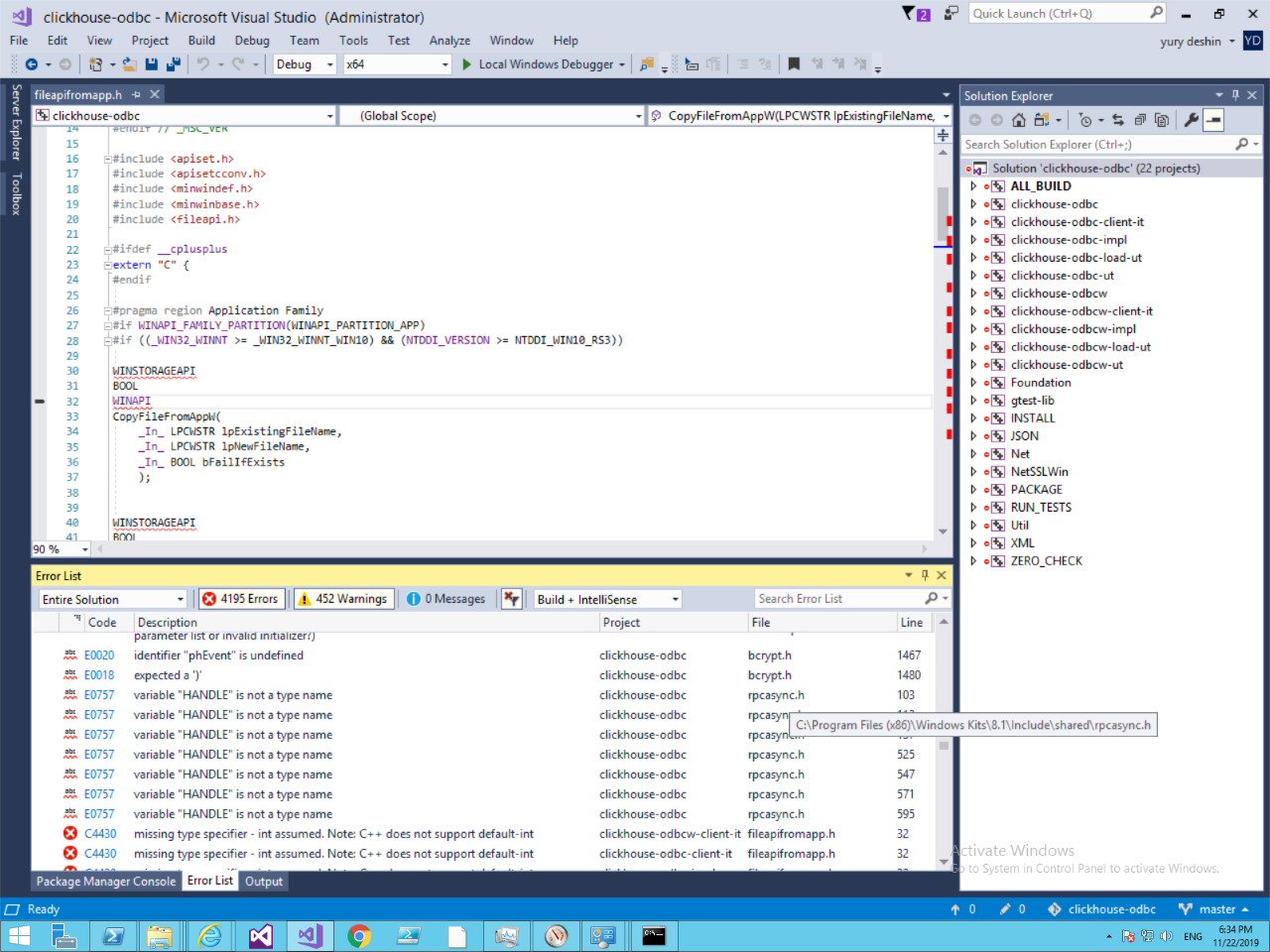The image size is (1270, 952).
Task: Open yury deshin account menu
Action: [x=1198, y=42]
